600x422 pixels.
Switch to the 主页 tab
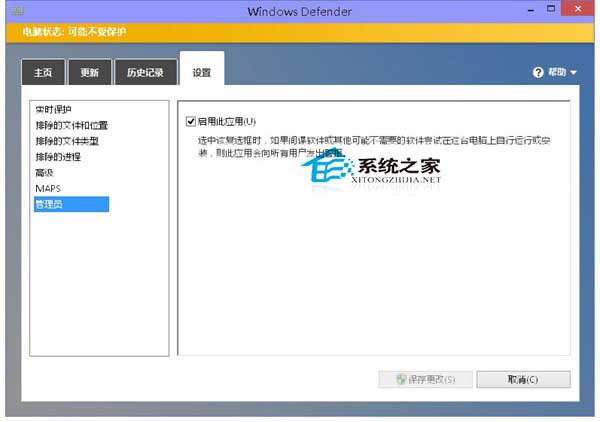point(42,72)
